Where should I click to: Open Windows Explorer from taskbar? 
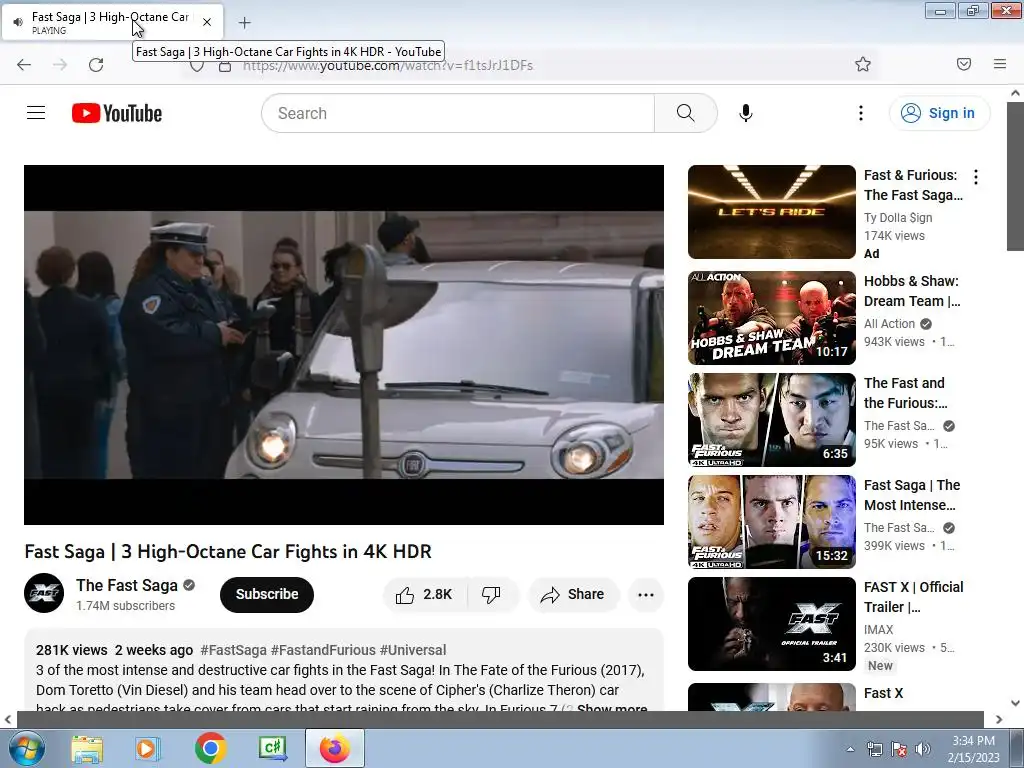click(87, 748)
